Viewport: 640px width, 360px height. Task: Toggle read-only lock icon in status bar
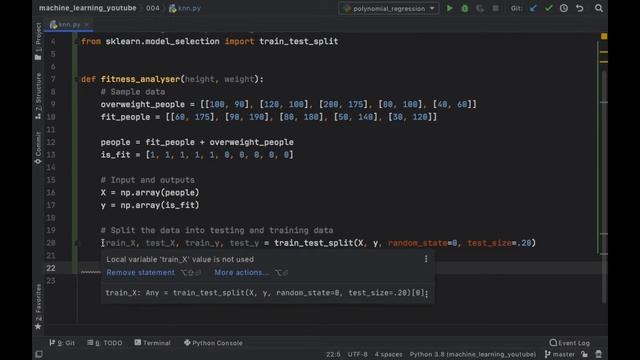(584, 354)
